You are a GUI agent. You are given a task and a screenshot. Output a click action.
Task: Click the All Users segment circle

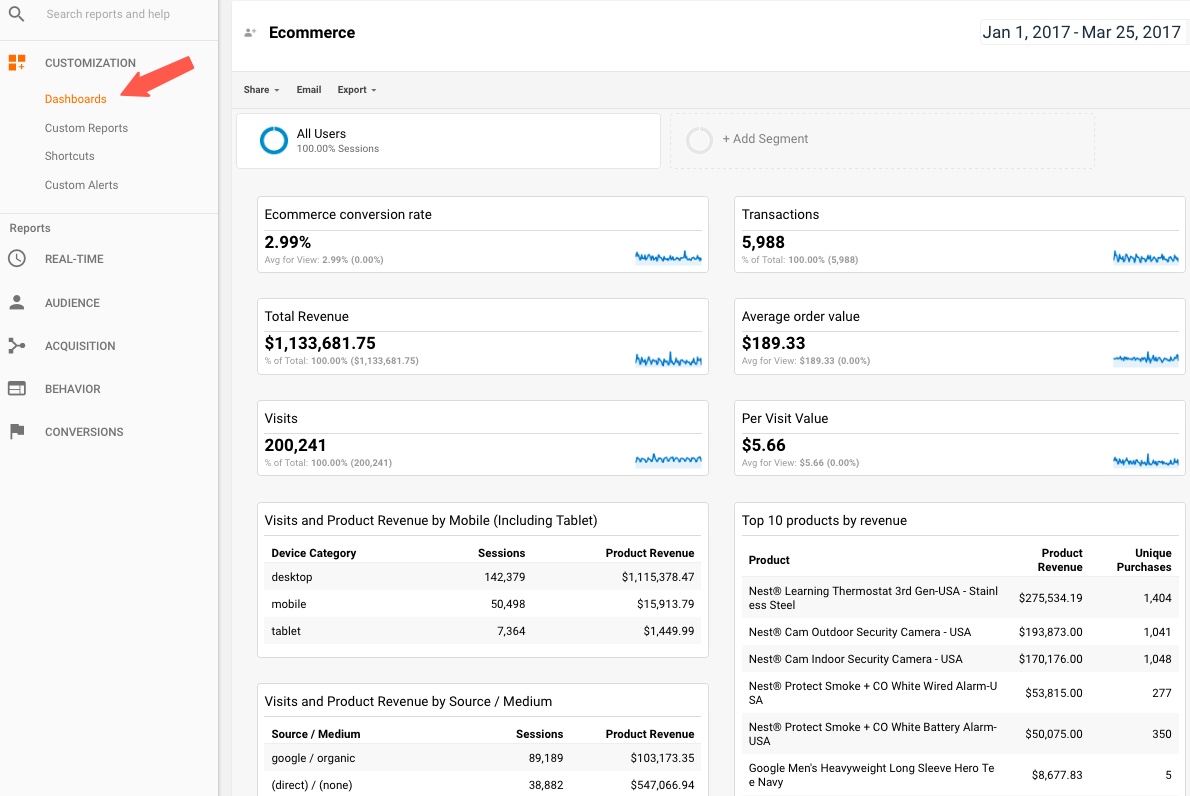[x=273, y=141]
